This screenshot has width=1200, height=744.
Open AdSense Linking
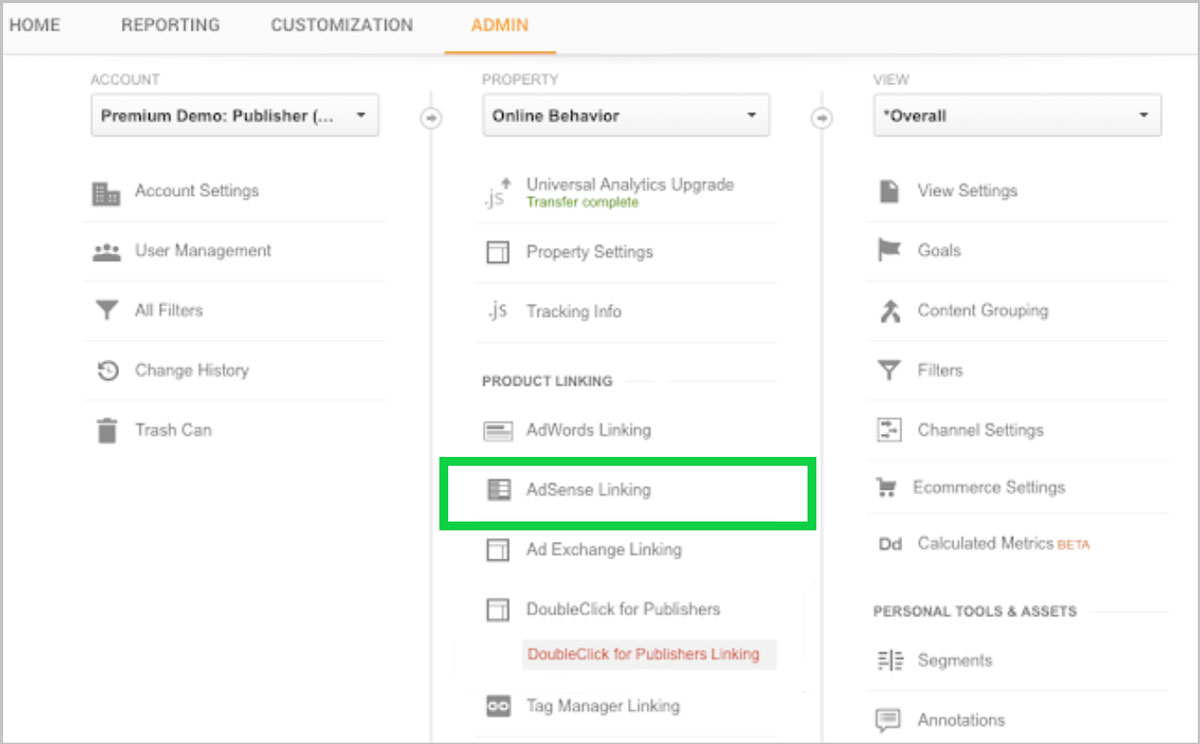click(x=588, y=490)
